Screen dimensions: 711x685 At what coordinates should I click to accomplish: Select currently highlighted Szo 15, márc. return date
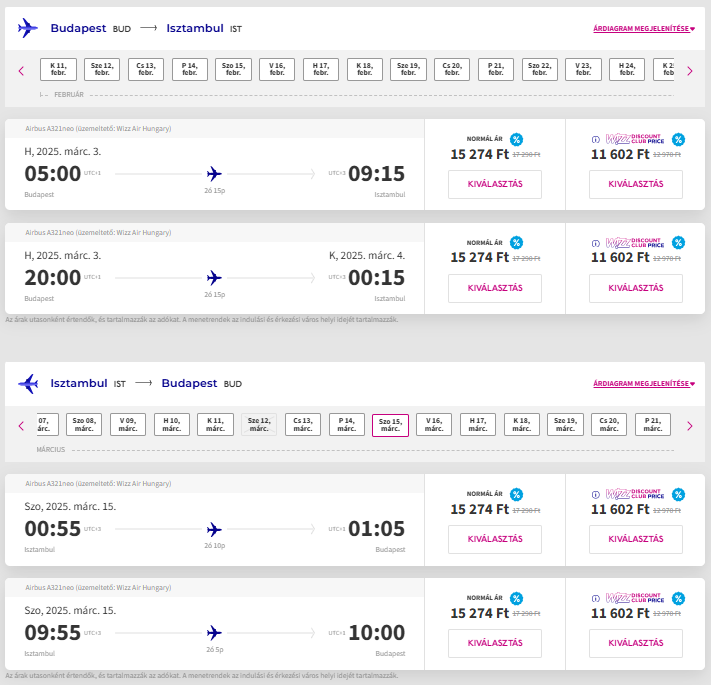coord(390,425)
